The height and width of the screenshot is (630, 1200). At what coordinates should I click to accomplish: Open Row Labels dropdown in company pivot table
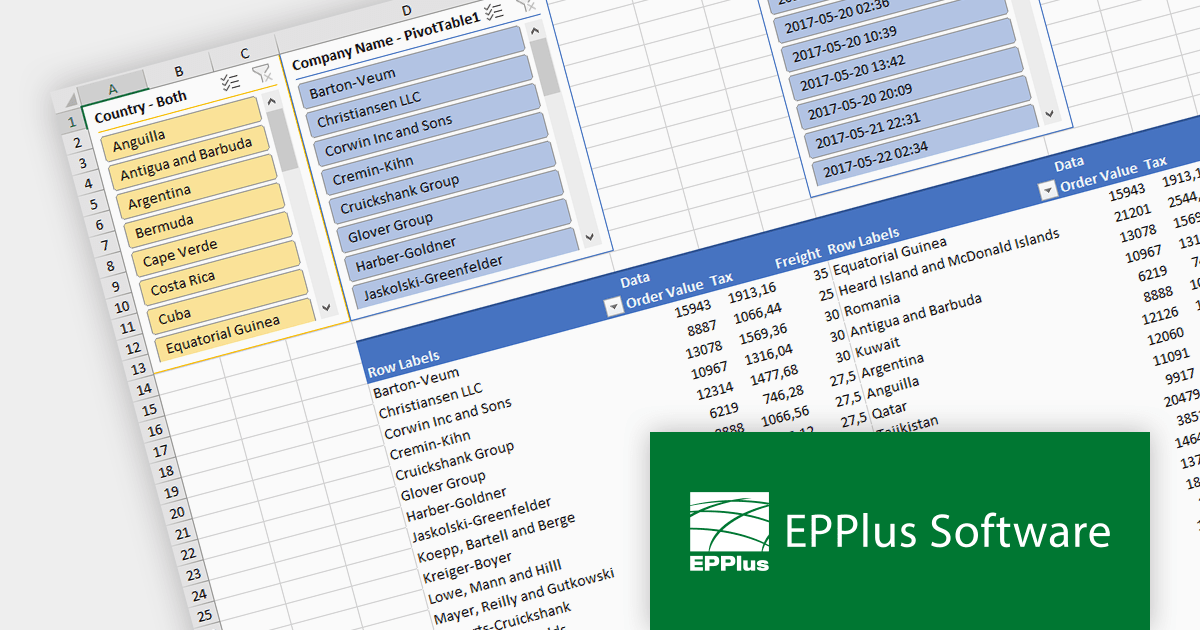point(614,307)
